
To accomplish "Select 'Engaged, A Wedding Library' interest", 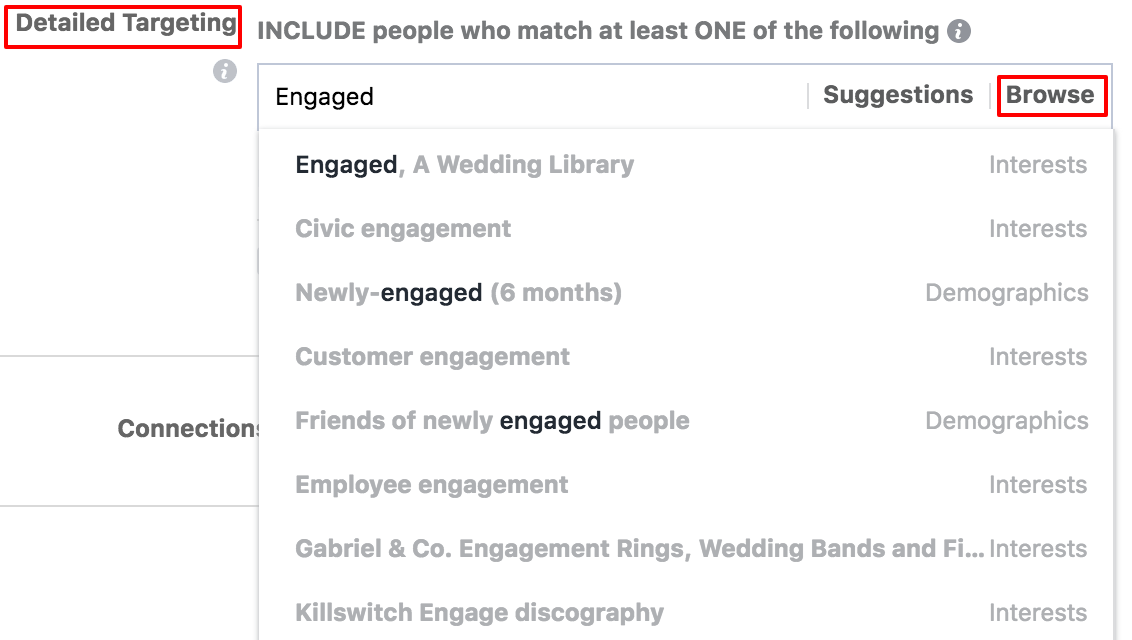I will pos(464,165).
